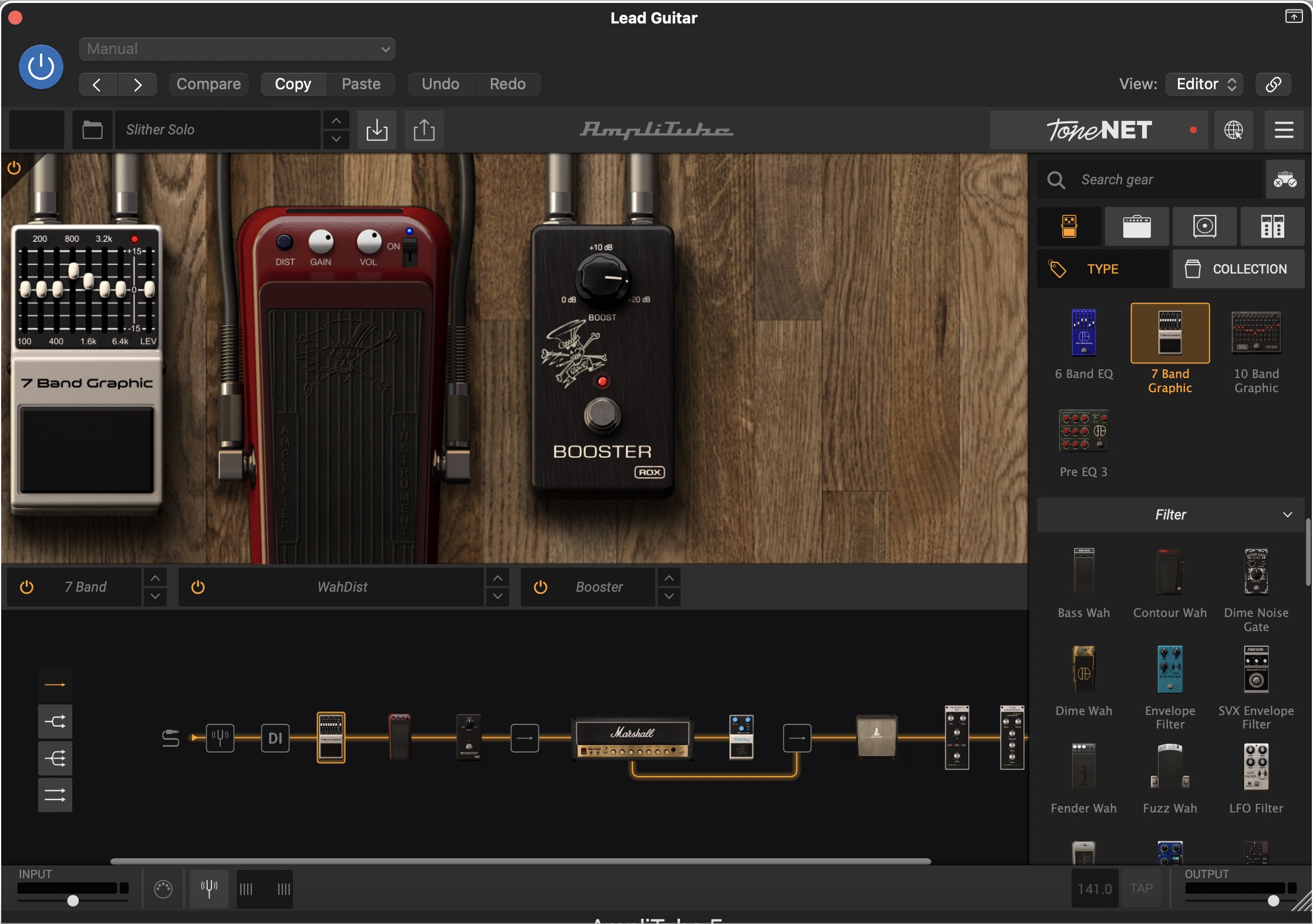Toggle the stomp section power icon

(14, 168)
